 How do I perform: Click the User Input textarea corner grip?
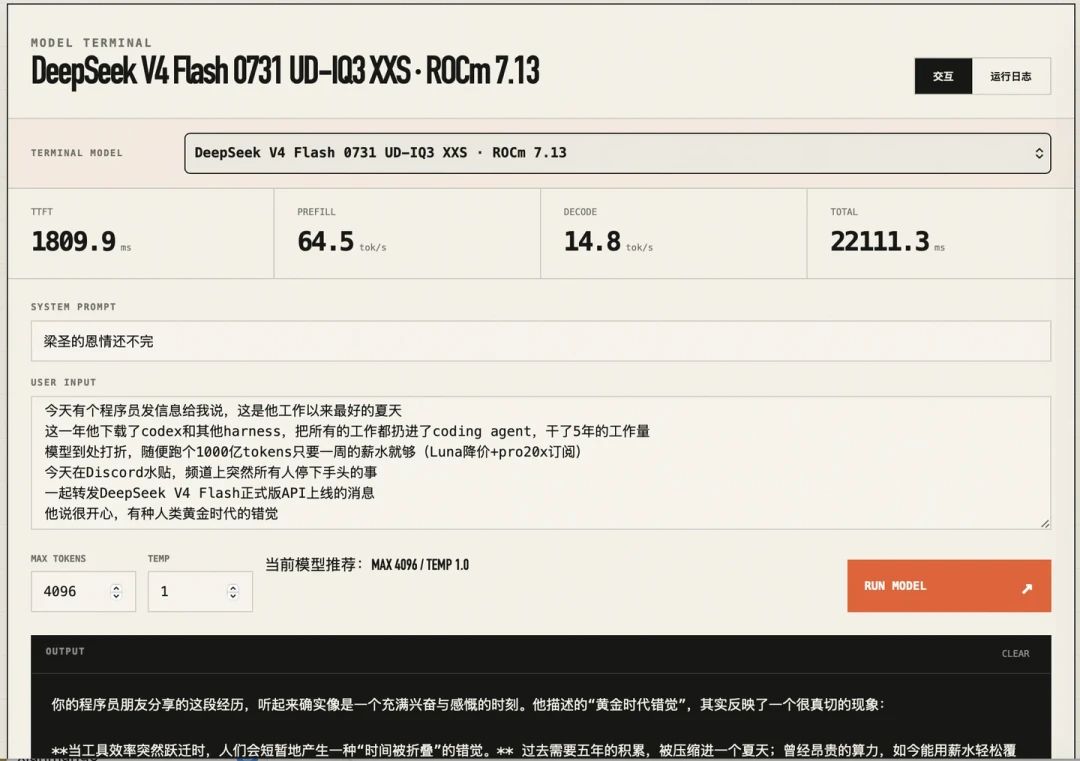[x=1045, y=523]
